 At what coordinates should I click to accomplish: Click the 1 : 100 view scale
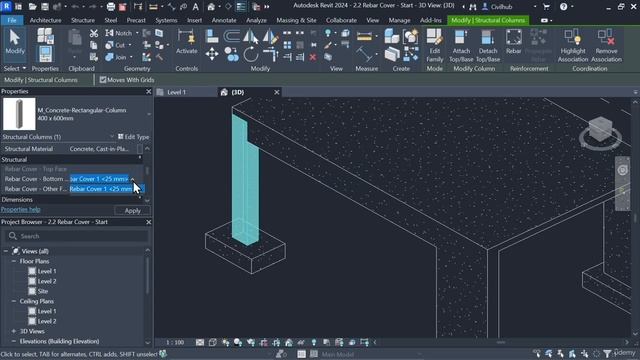(175, 342)
